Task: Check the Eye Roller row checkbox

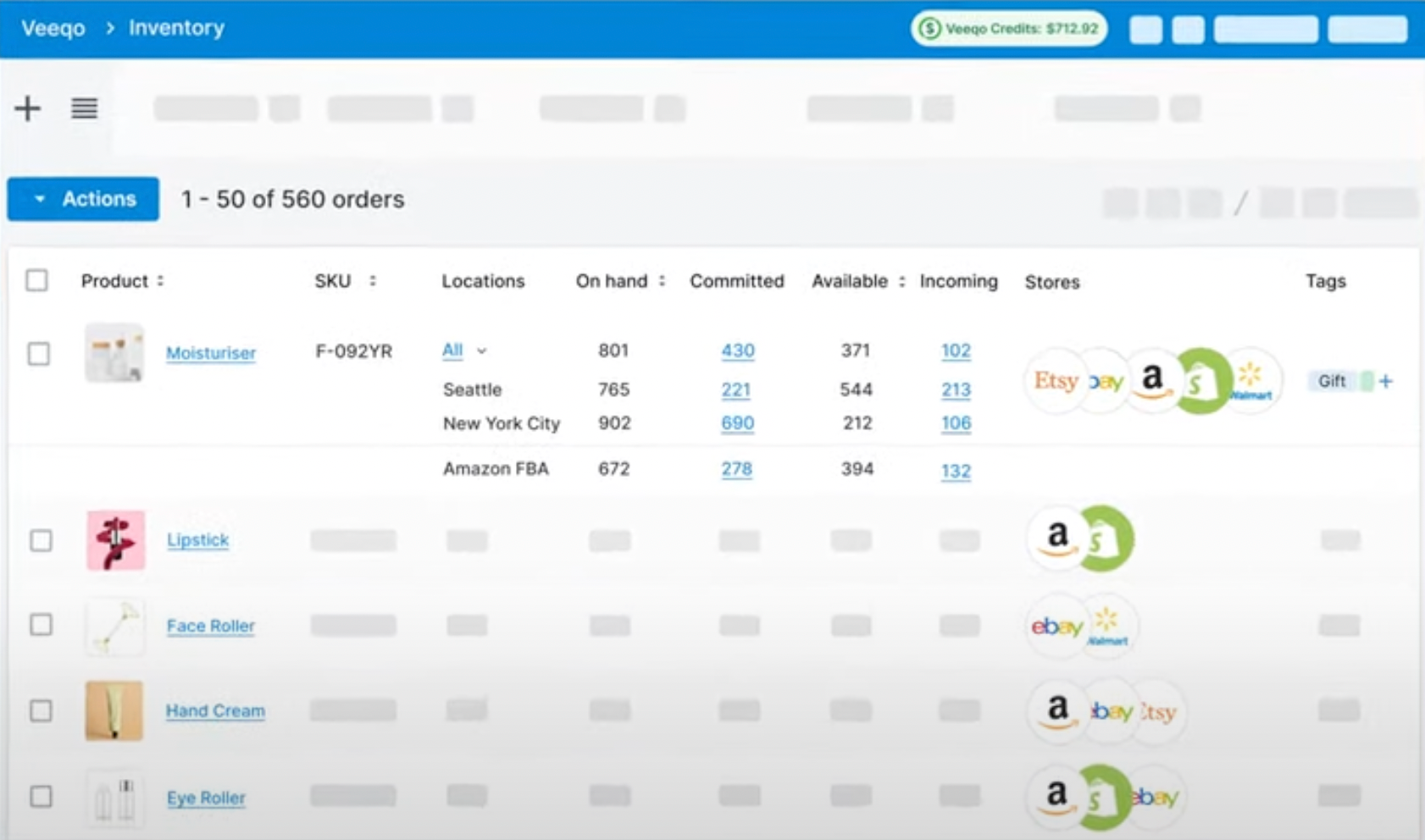Action: pos(41,796)
